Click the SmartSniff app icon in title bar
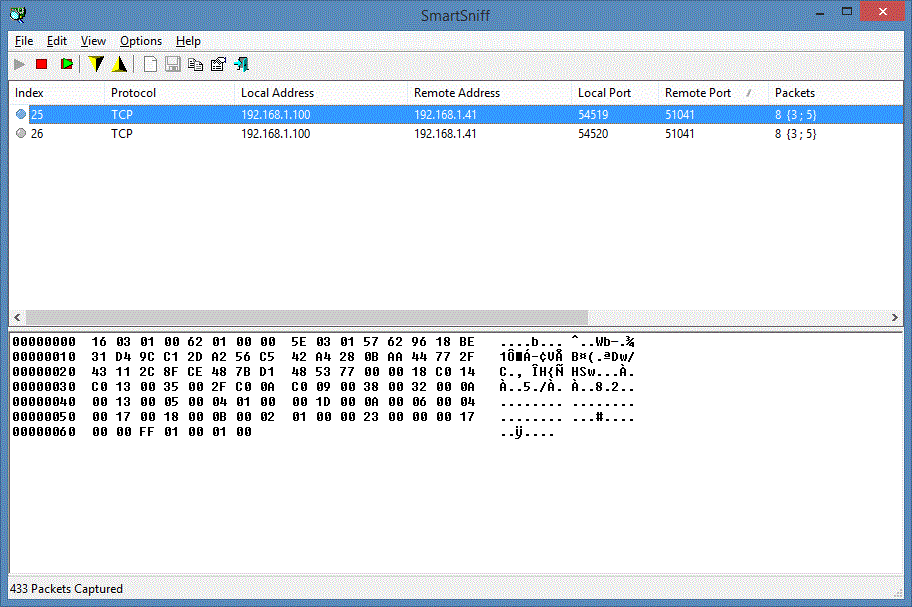Screen dimensions: 912x607 [18, 15]
